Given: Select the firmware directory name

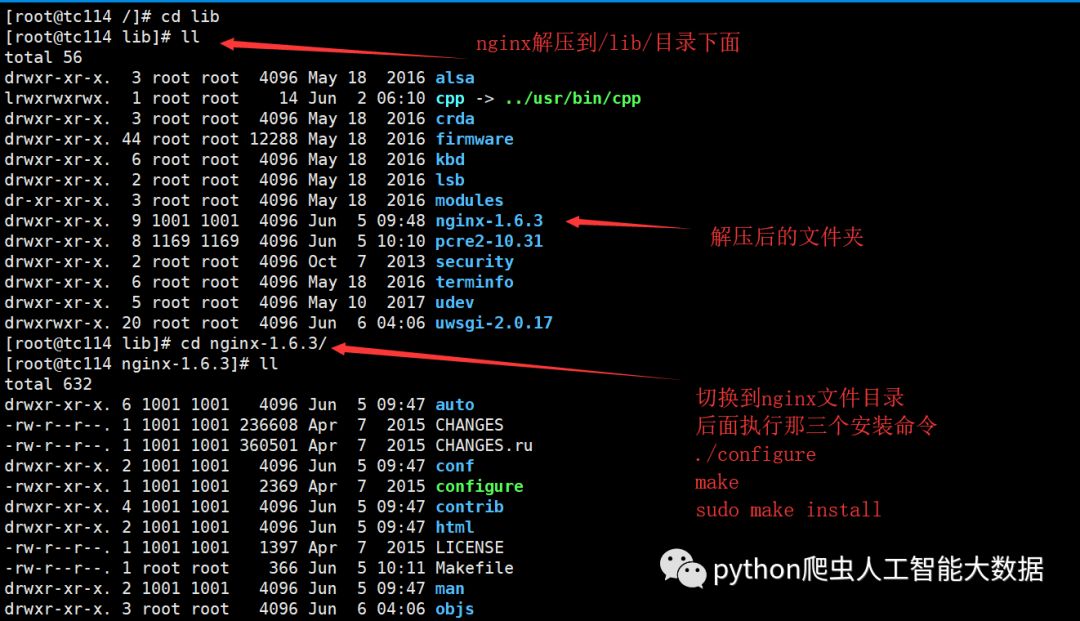Looking at the screenshot, I should pos(474,139).
